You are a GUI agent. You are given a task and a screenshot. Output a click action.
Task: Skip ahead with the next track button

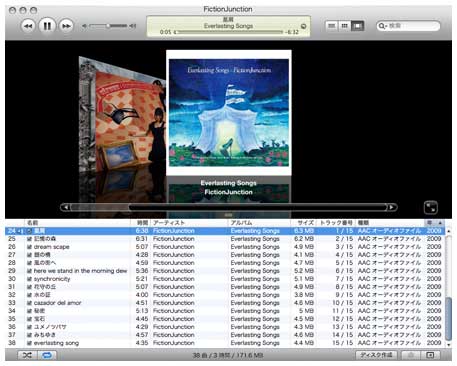(66, 26)
